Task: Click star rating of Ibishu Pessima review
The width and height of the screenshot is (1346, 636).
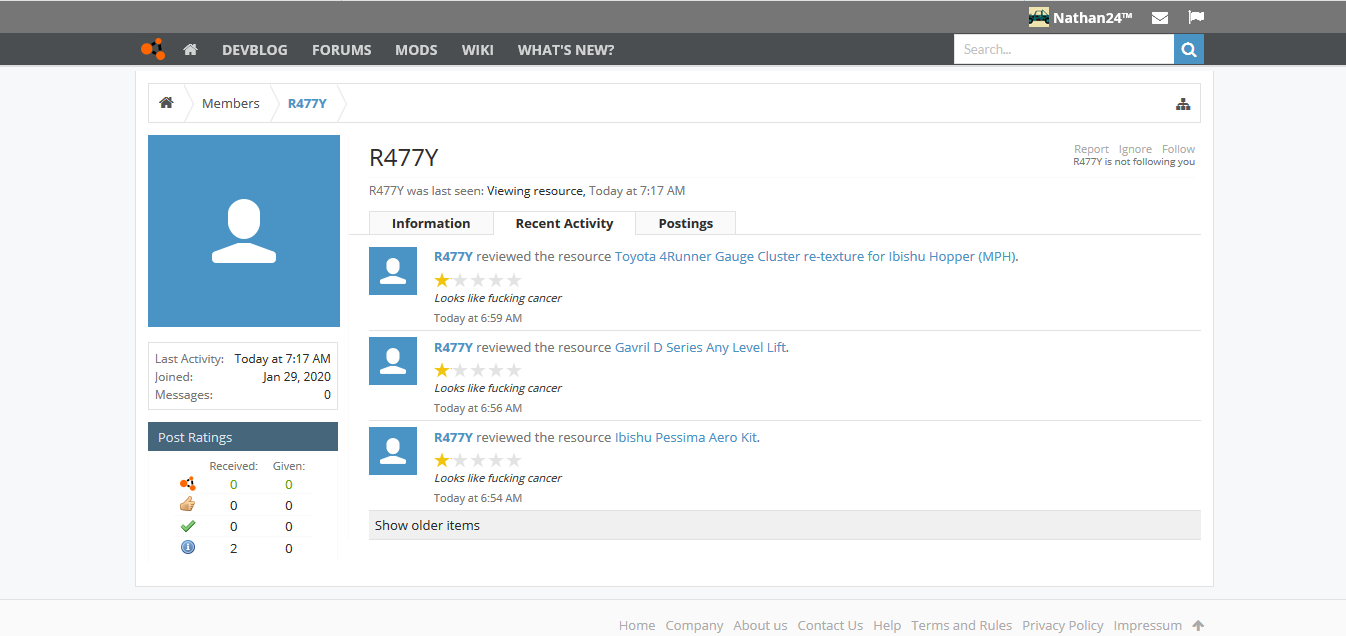Action: pyautogui.click(x=478, y=460)
